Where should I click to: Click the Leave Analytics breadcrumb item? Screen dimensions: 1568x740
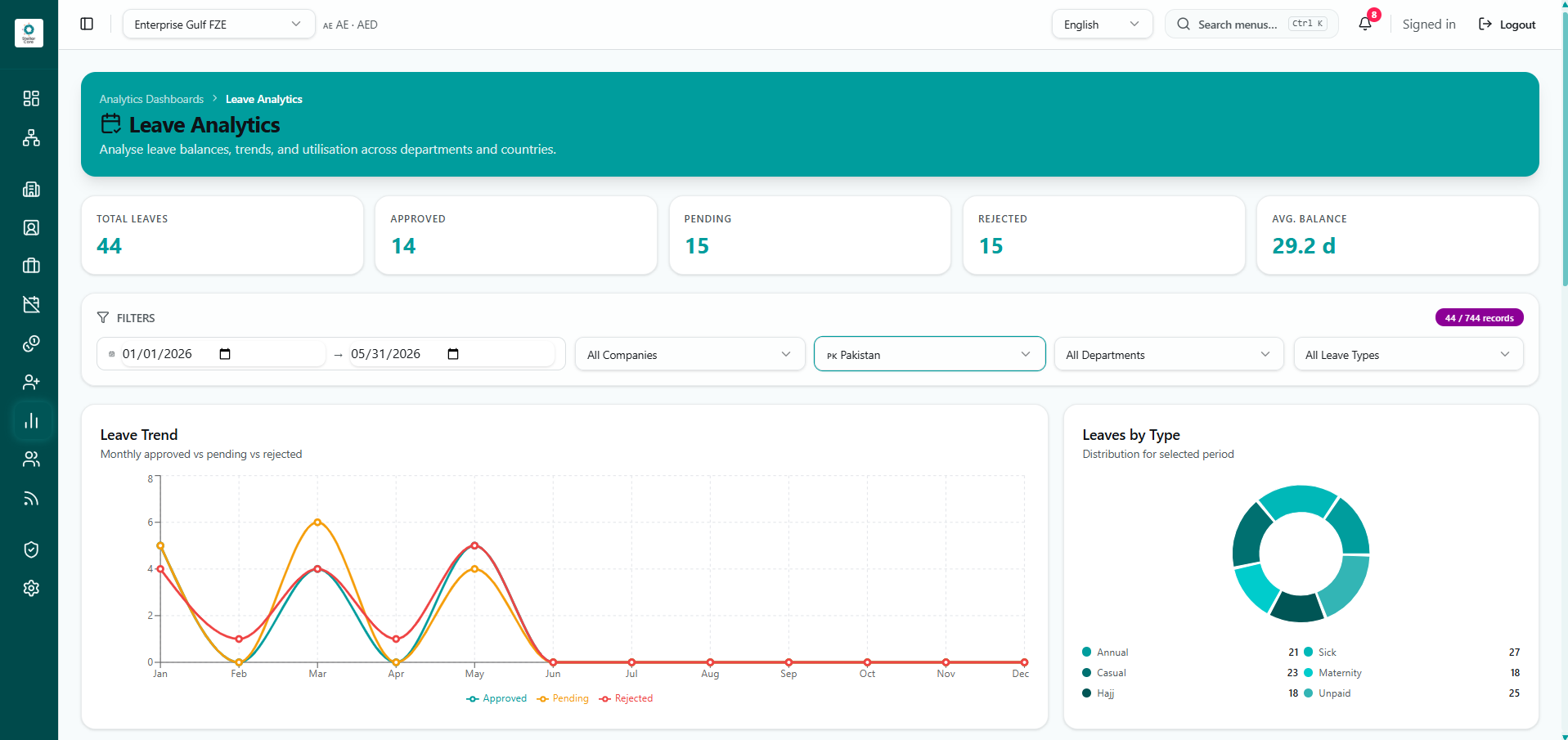tap(264, 99)
